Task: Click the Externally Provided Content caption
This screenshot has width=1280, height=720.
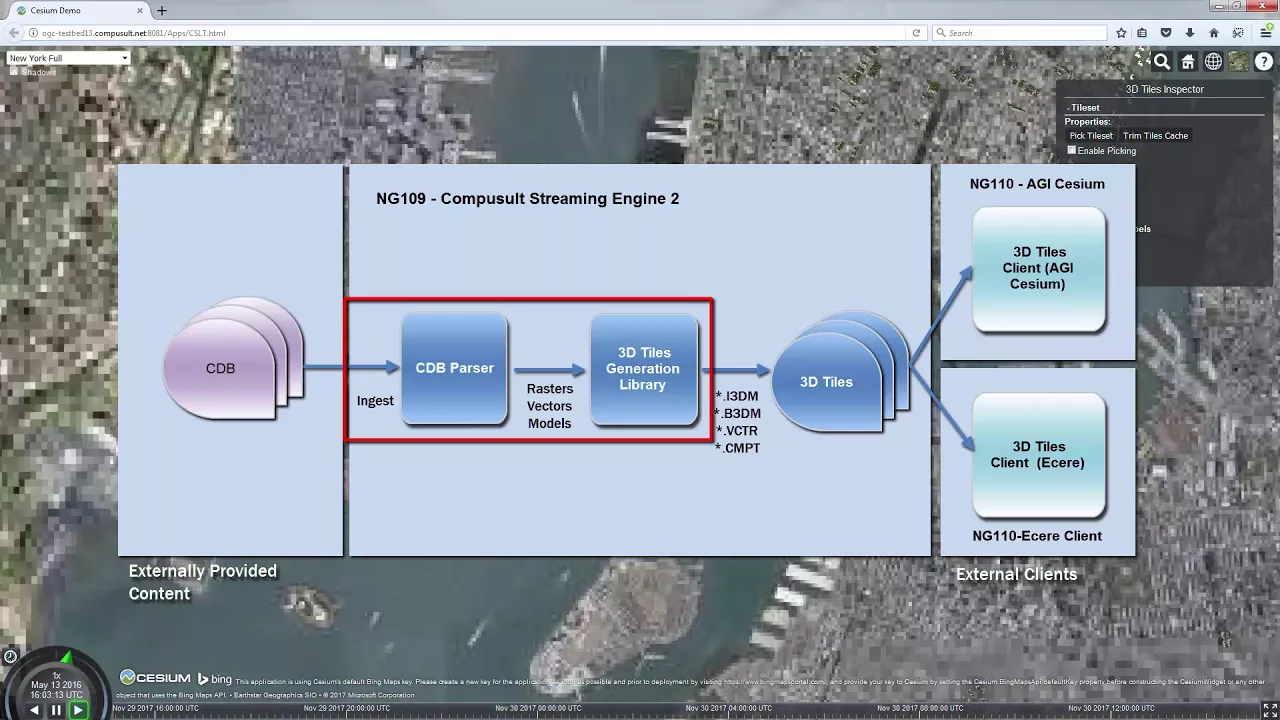Action: [x=203, y=582]
